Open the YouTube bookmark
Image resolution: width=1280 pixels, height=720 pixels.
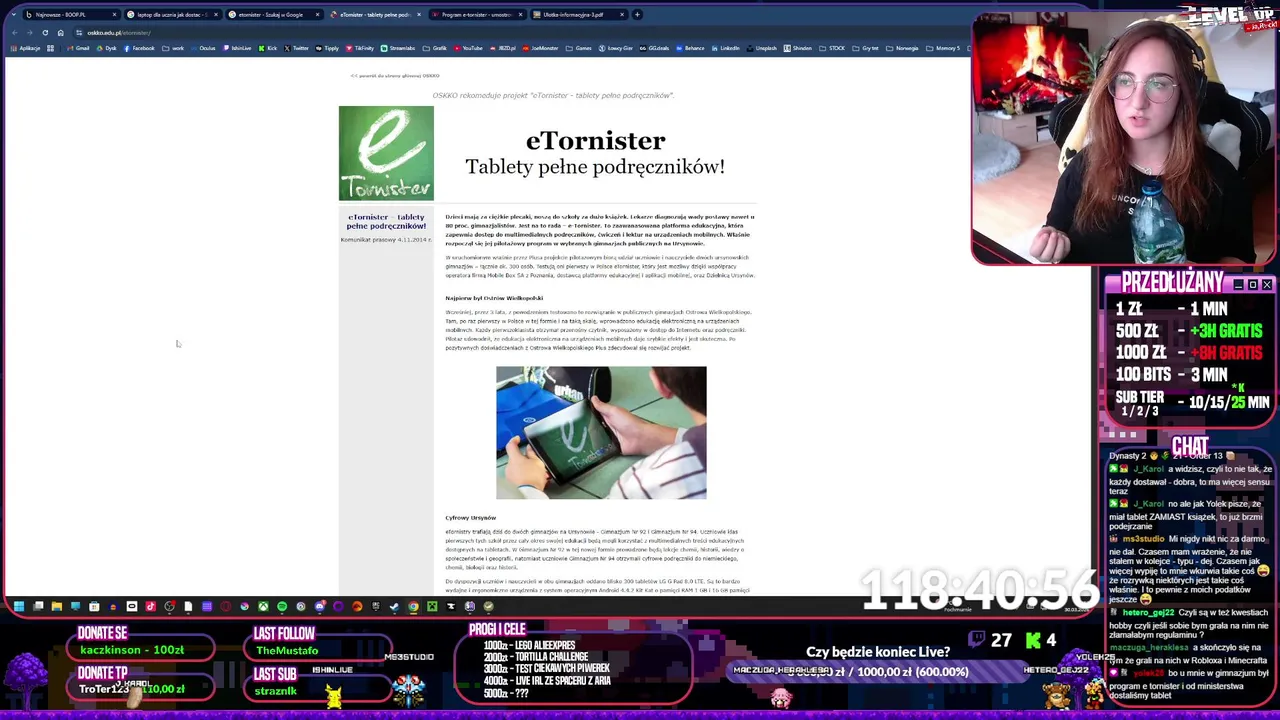[468, 48]
